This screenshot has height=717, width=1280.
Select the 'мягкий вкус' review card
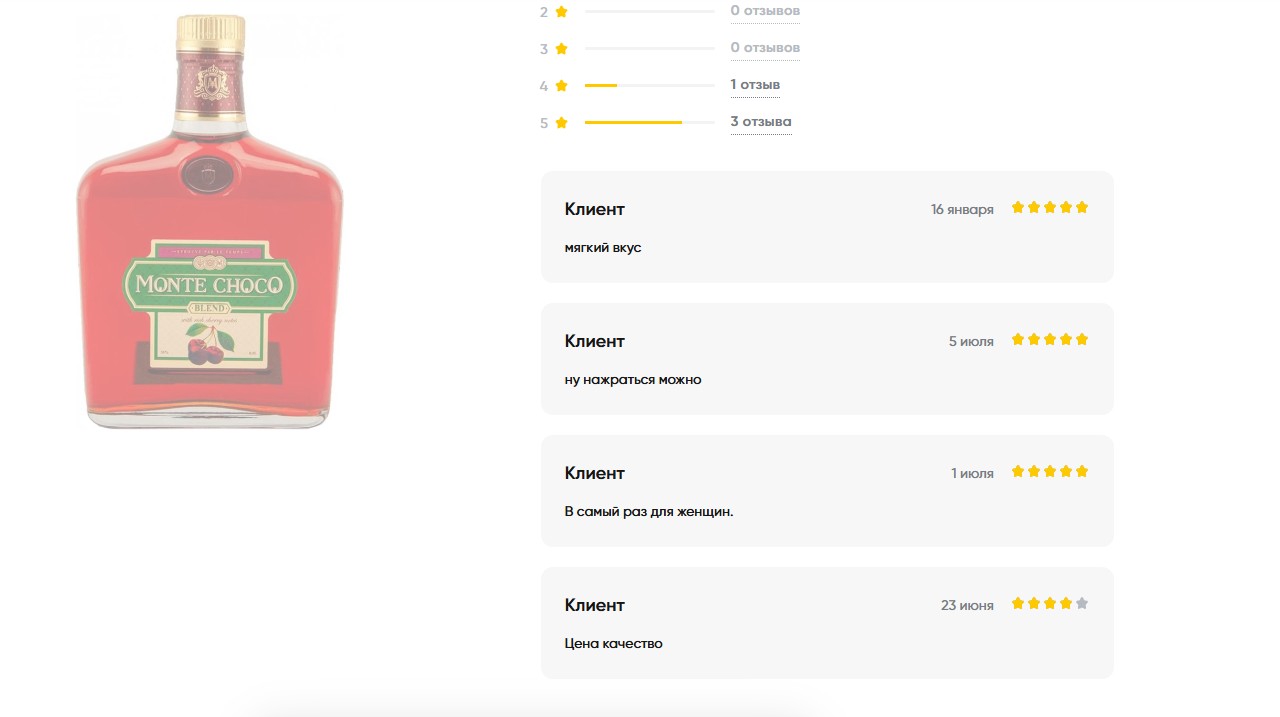(827, 227)
